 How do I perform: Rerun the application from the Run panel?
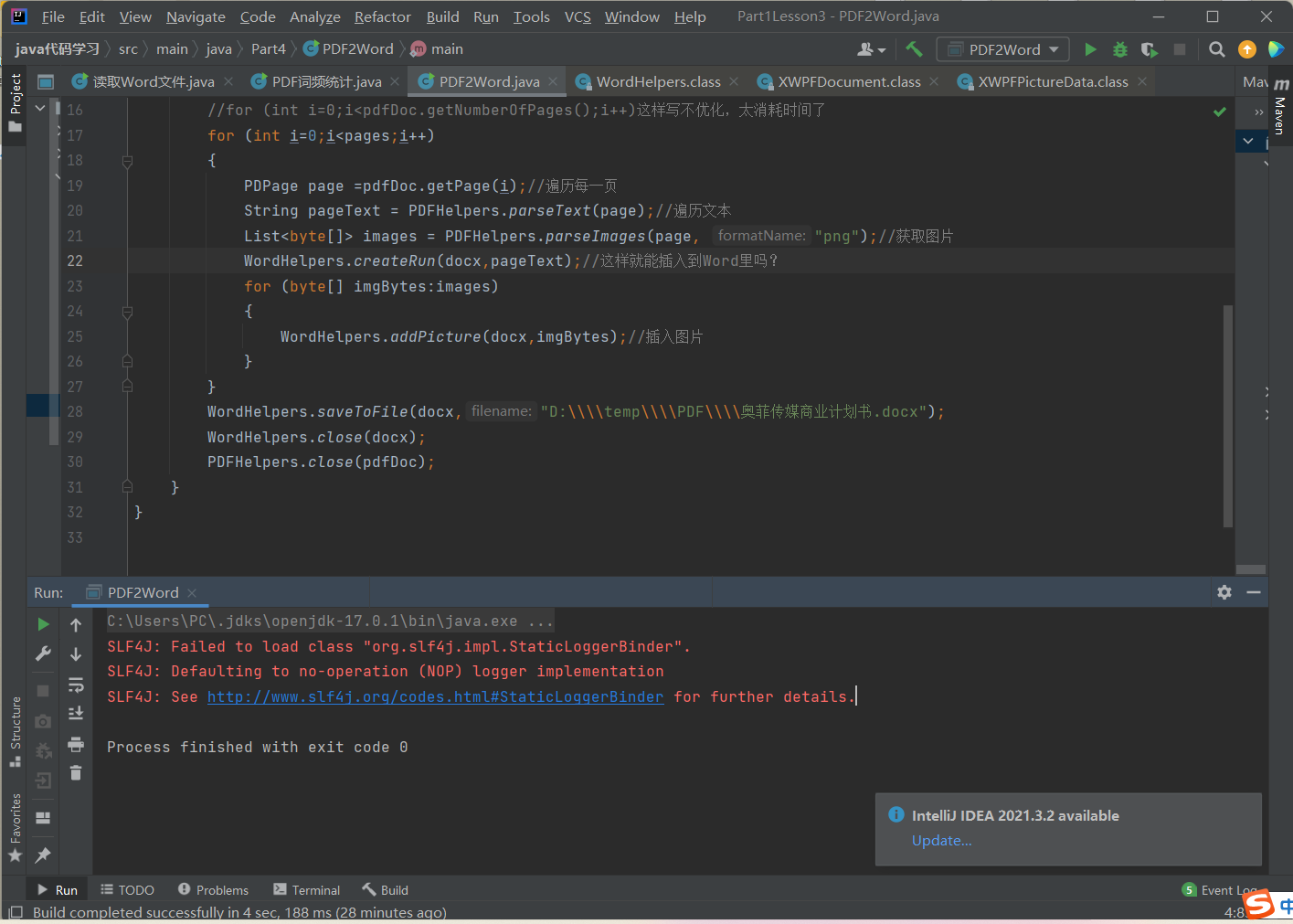(x=43, y=624)
